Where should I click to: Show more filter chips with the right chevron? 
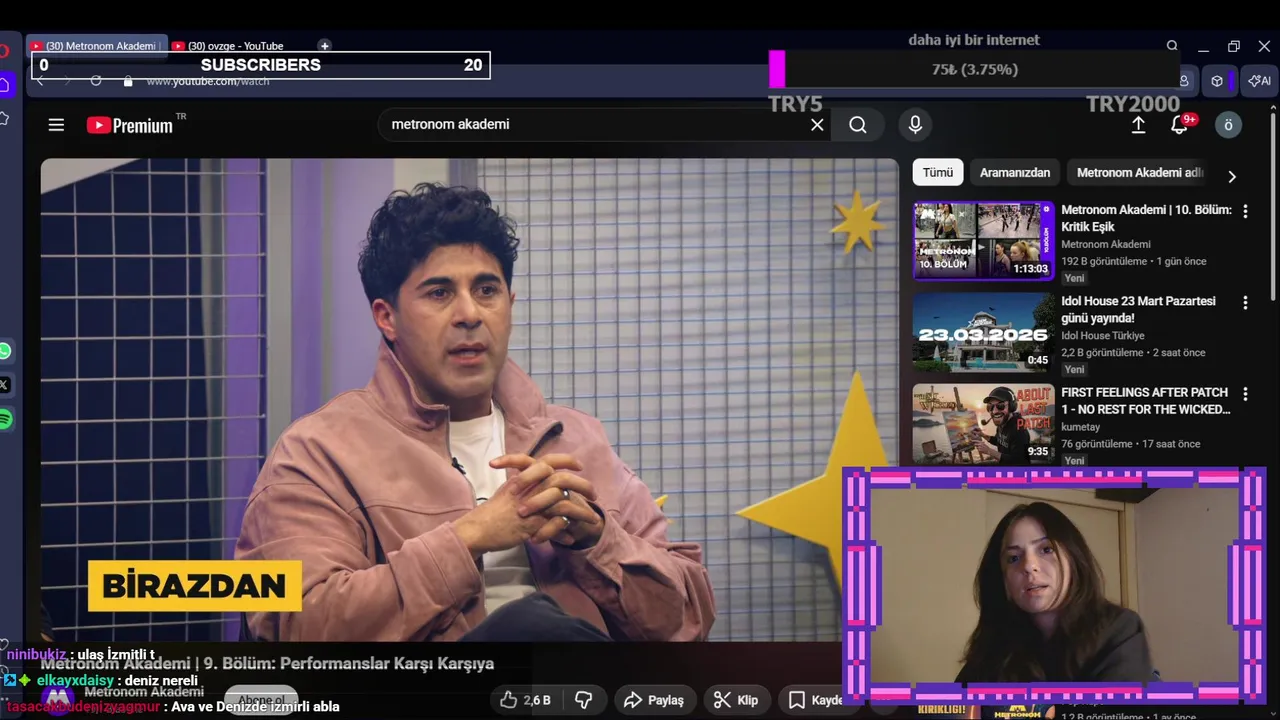tap(1232, 176)
